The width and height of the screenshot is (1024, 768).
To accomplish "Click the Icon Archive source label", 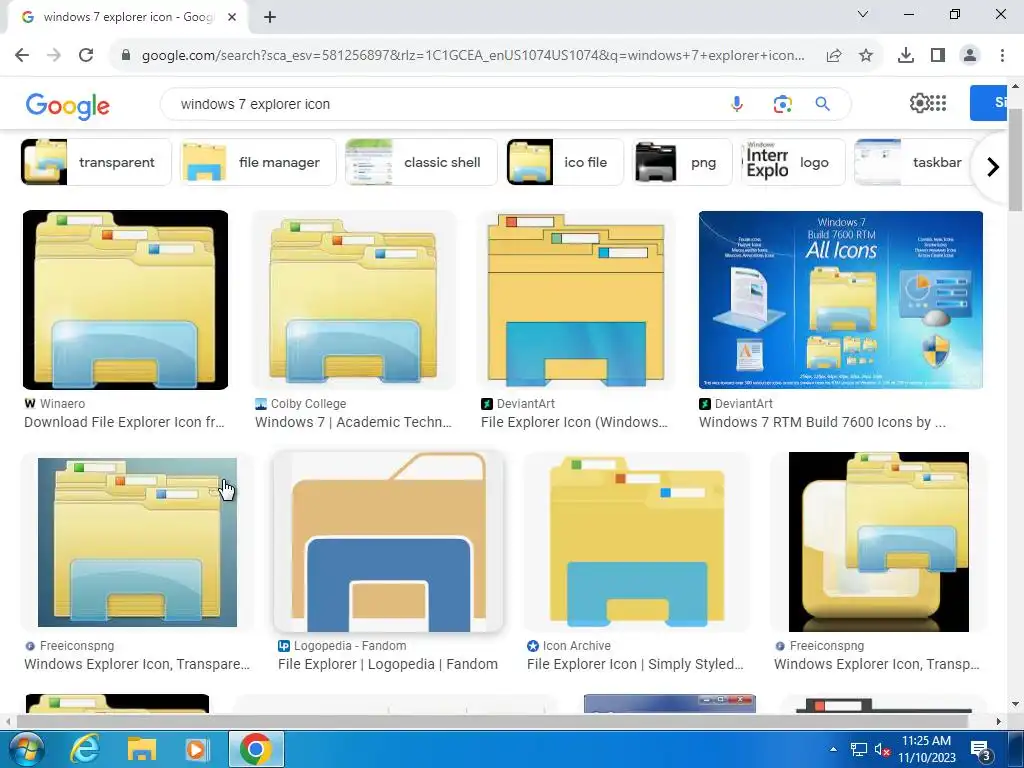I will click(x=577, y=645).
